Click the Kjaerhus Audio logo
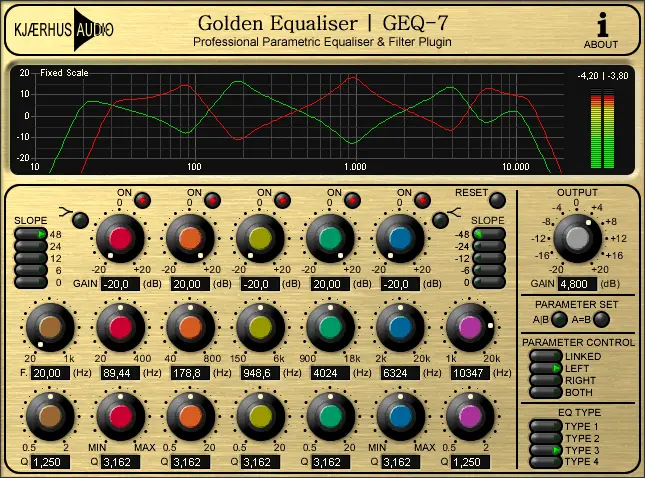The width and height of the screenshot is (645, 478). point(62,30)
